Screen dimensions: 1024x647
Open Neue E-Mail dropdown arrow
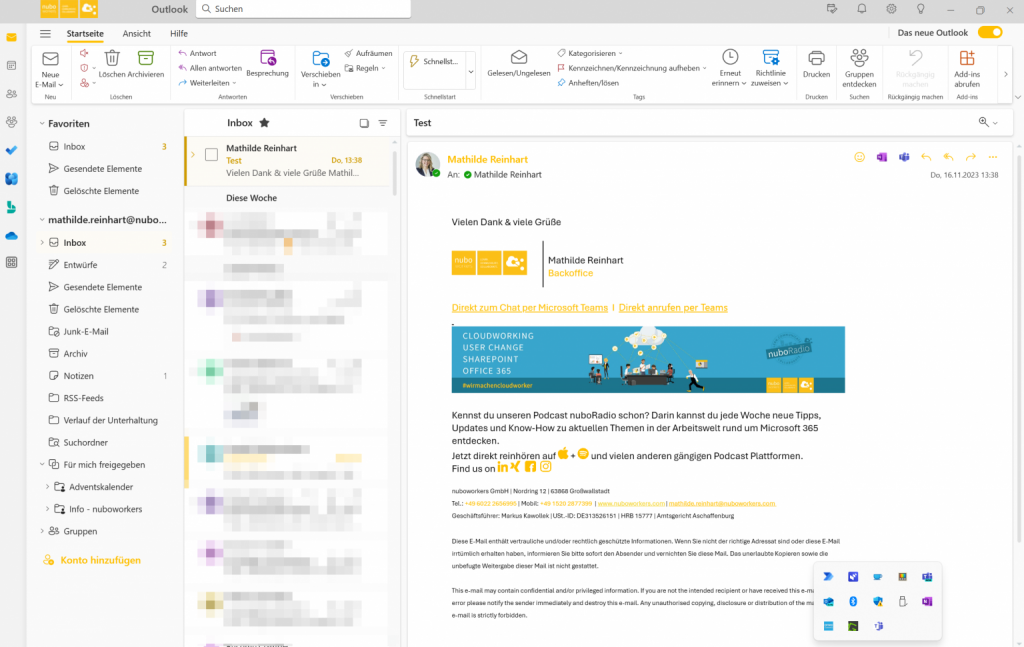click(61, 85)
